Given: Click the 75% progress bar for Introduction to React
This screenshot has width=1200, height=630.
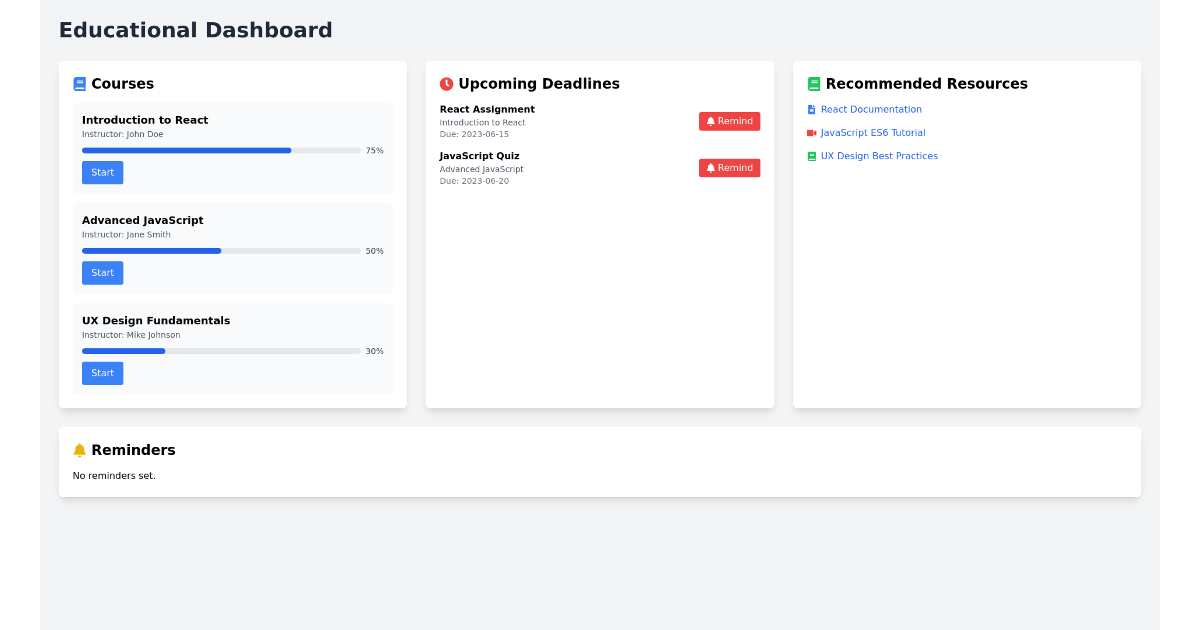Looking at the screenshot, I should (220, 150).
